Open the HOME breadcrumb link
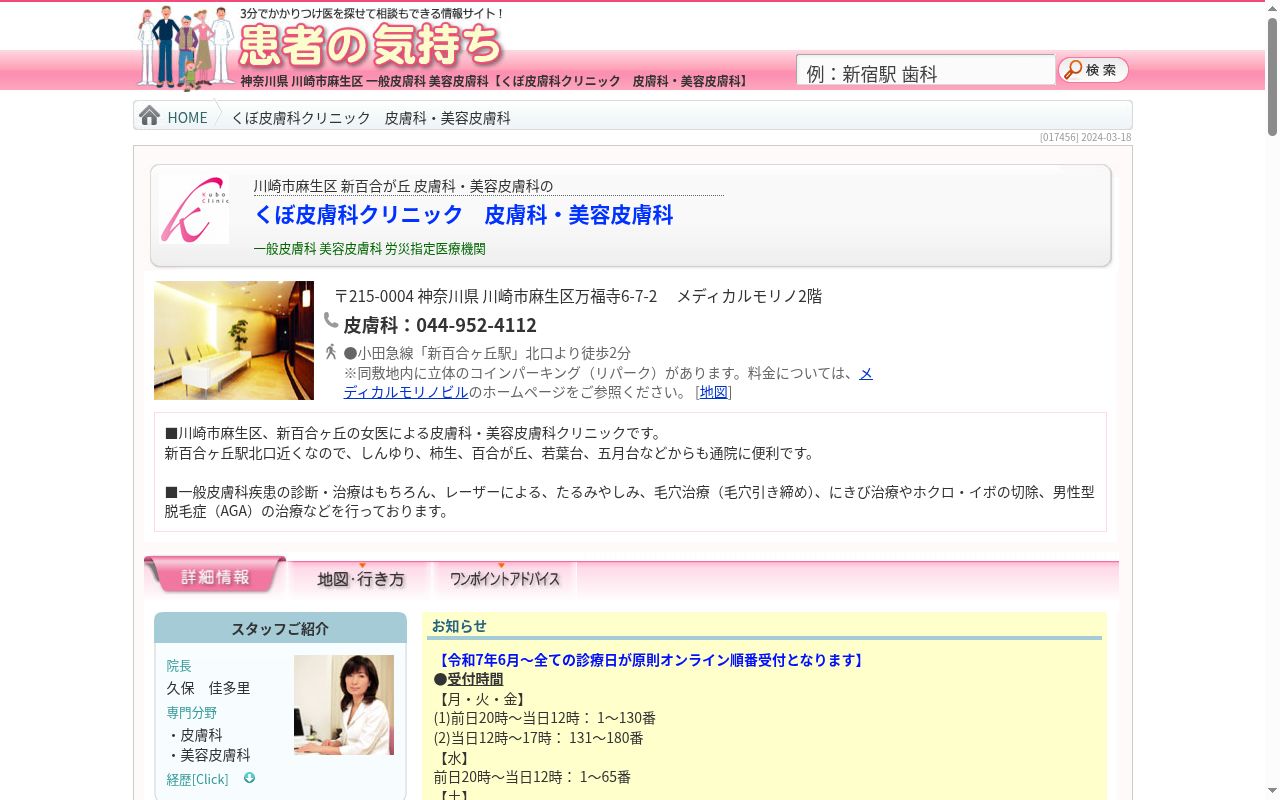This screenshot has height=800, width=1280. click(187, 117)
